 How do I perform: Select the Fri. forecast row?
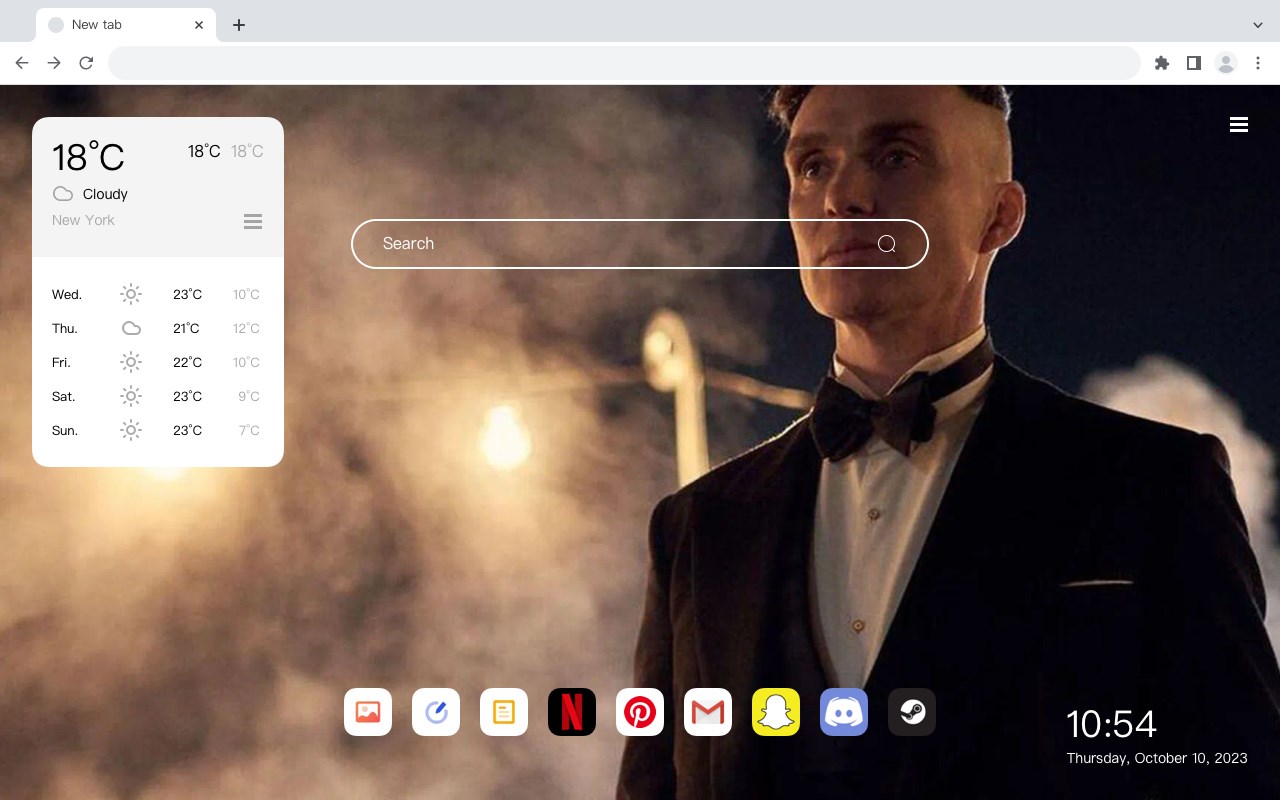click(x=157, y=362)
